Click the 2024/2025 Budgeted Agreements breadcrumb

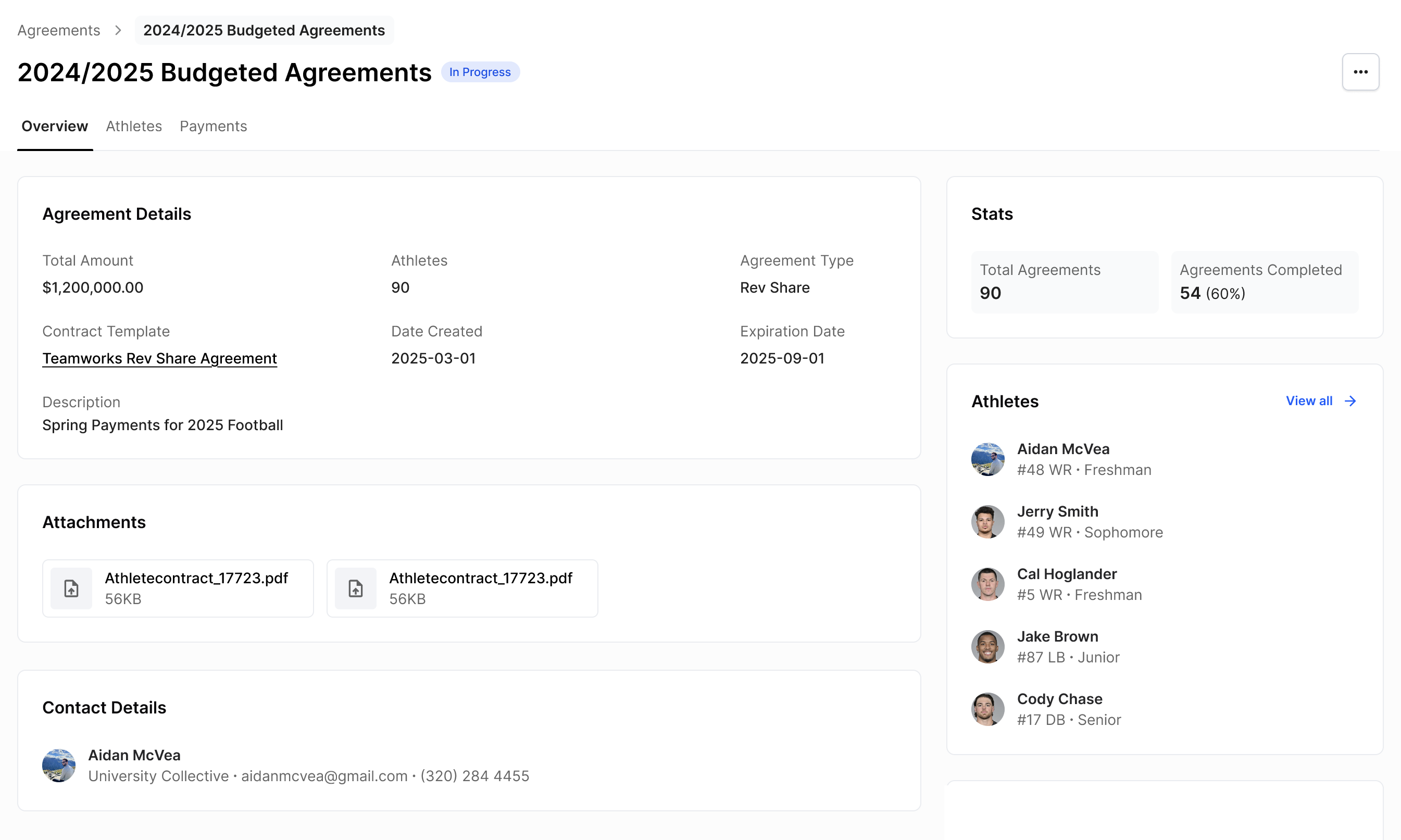tap(264, 30)
